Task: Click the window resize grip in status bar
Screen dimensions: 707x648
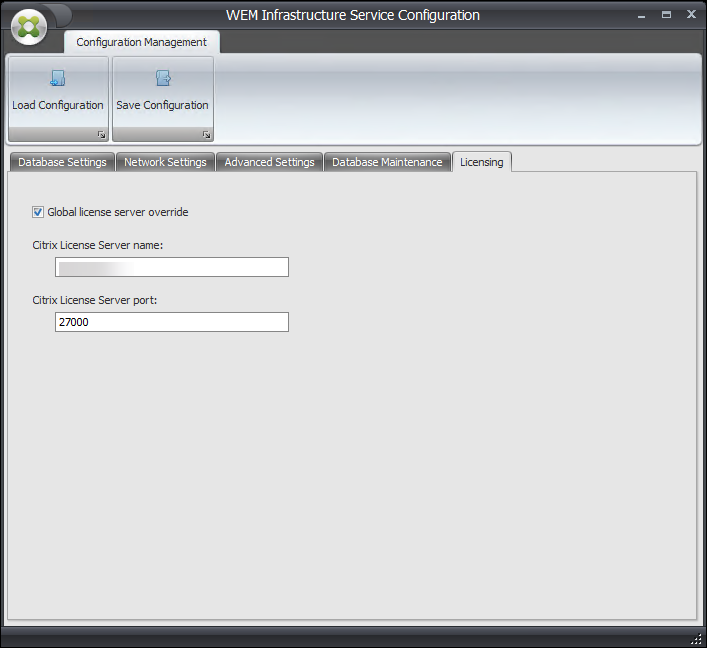Action: [x=697, y=639]
